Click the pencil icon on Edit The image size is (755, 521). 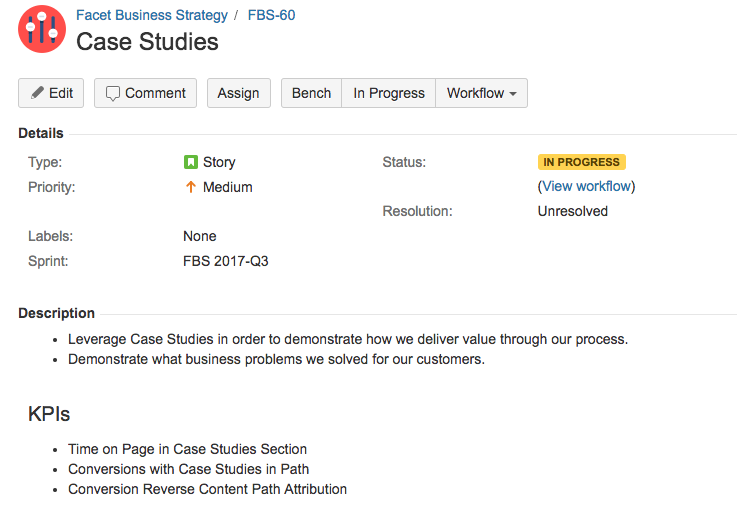point(37,92)
